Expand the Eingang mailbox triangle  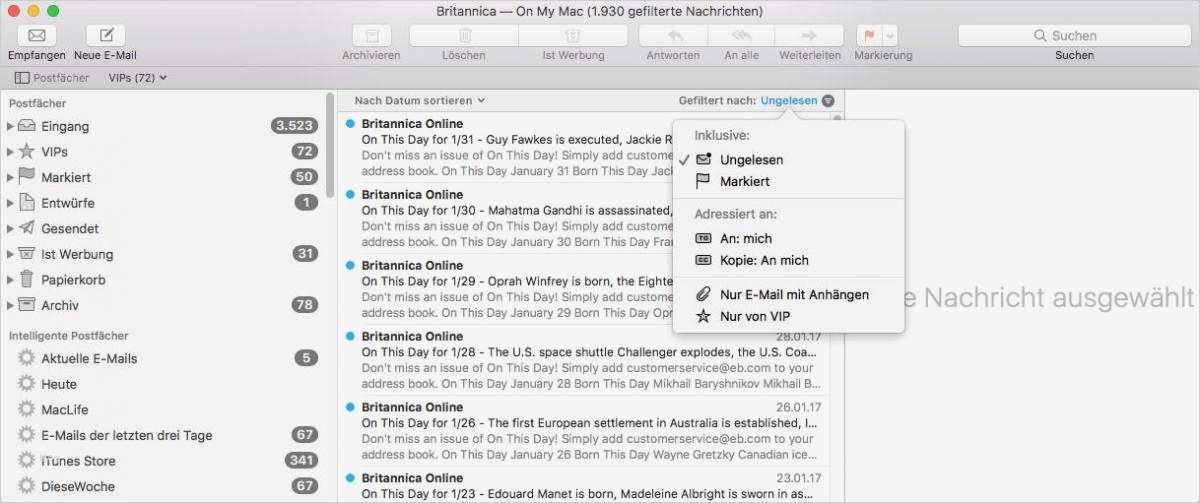coord(10,126)
